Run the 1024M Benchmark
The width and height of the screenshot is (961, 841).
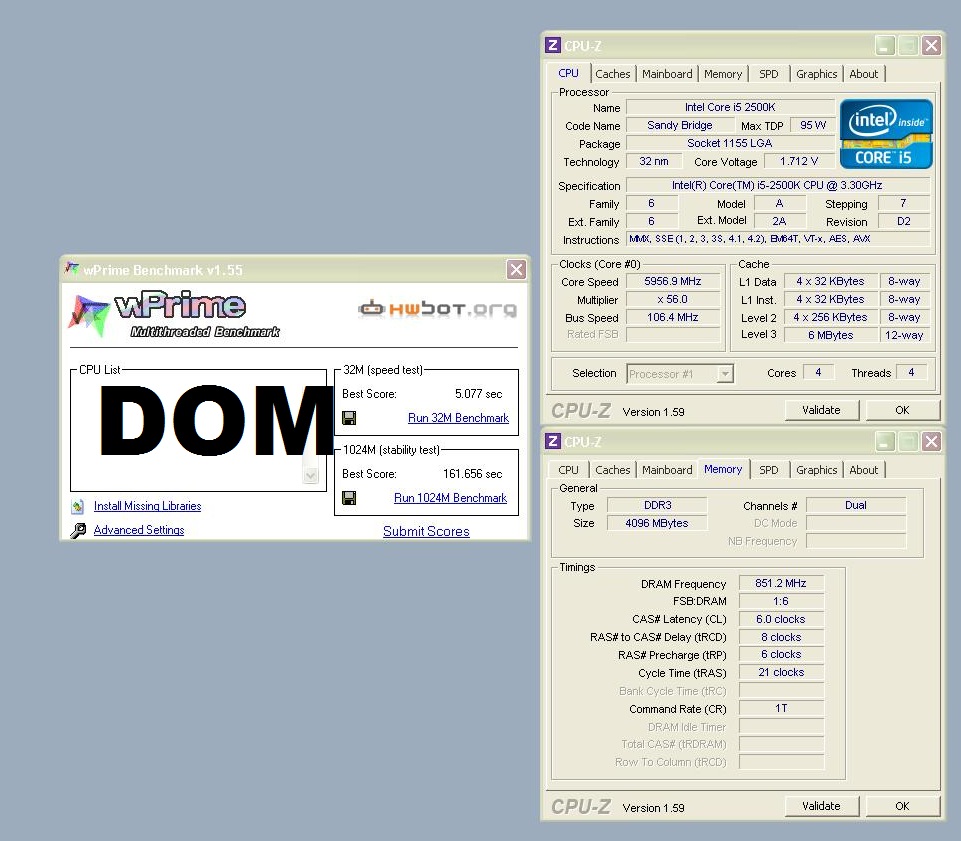tap(450, 498)
